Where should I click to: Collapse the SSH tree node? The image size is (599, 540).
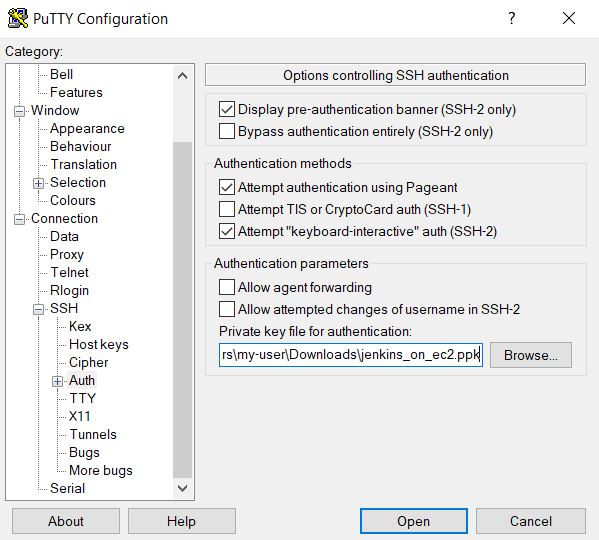[x=38, y=309]
